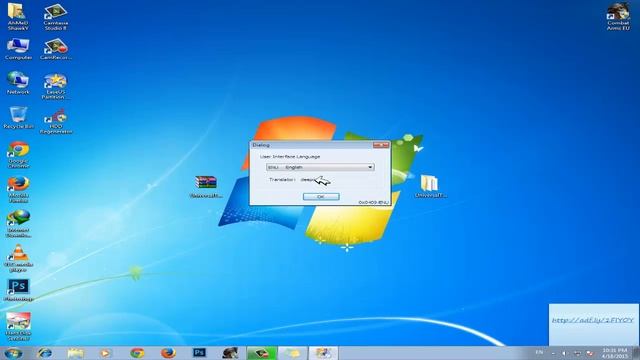Select the CamRecorder desktop shortcut
This screenshot has height=360, width=640.
56,49
